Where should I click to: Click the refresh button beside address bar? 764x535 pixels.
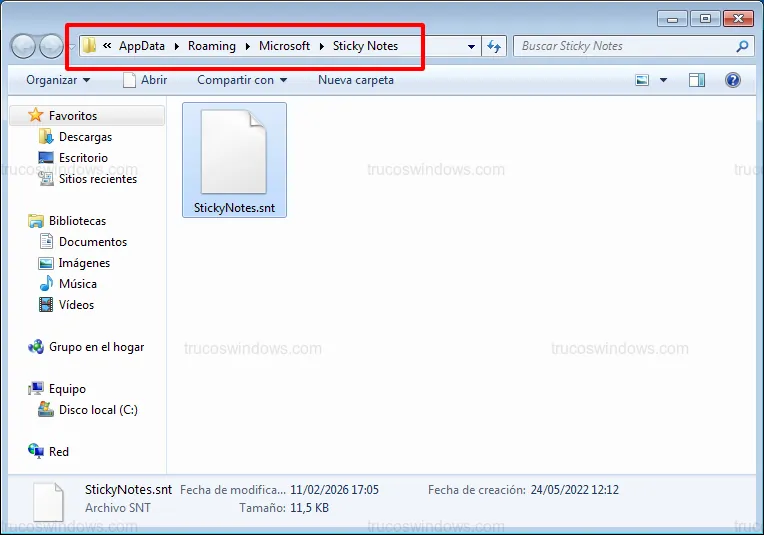[494, 46]
